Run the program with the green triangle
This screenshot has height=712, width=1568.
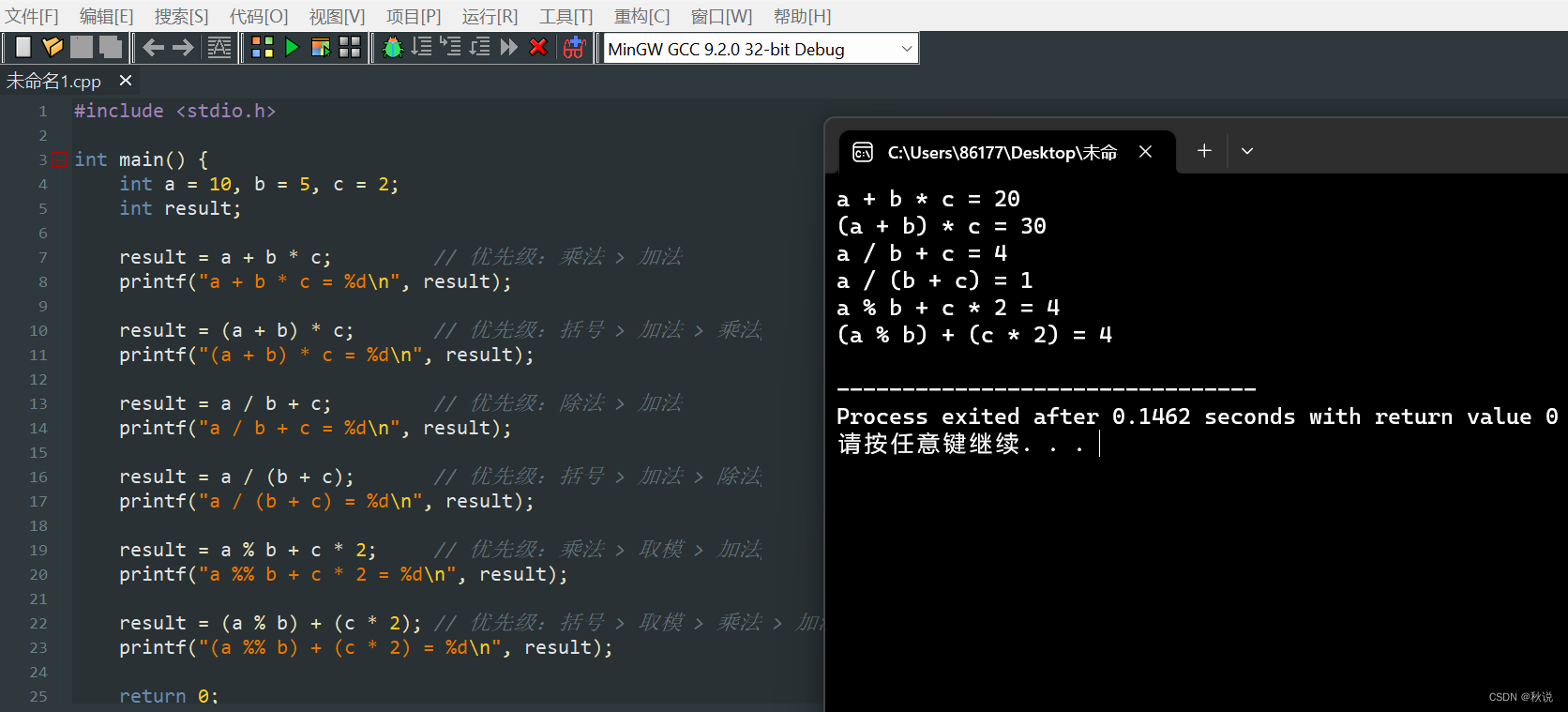[x=292, y=48]
